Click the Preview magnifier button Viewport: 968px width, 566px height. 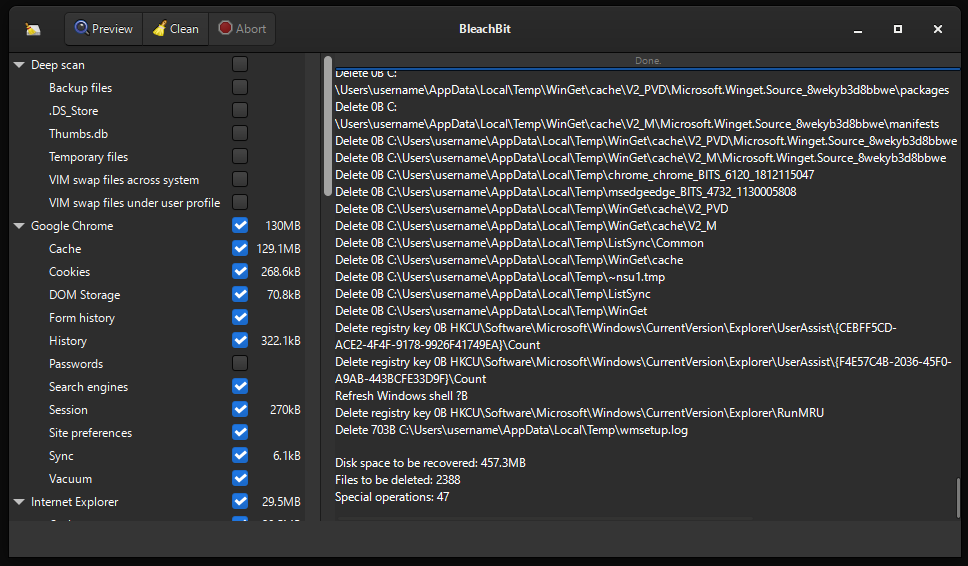104,29
